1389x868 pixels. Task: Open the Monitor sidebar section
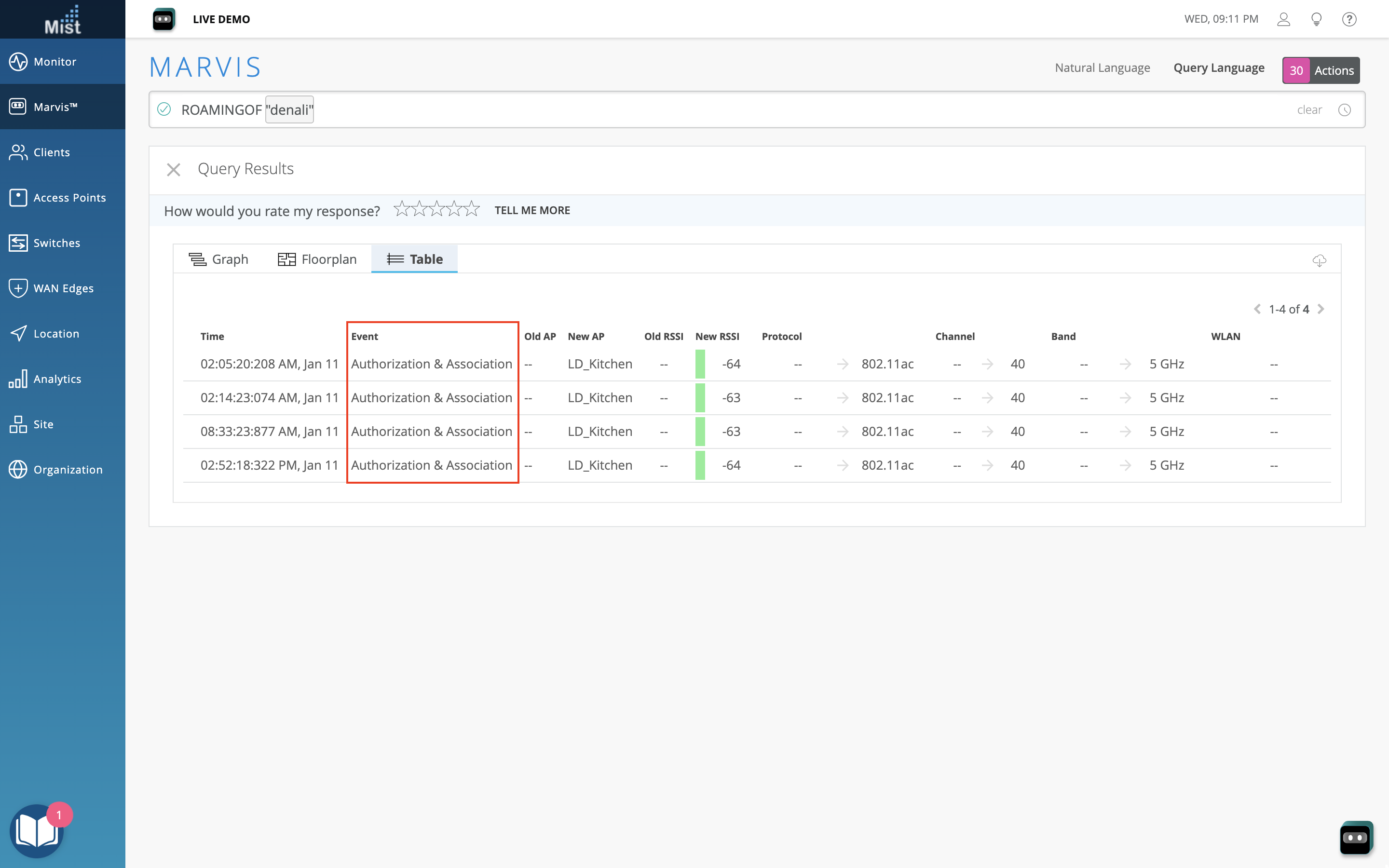54,61
